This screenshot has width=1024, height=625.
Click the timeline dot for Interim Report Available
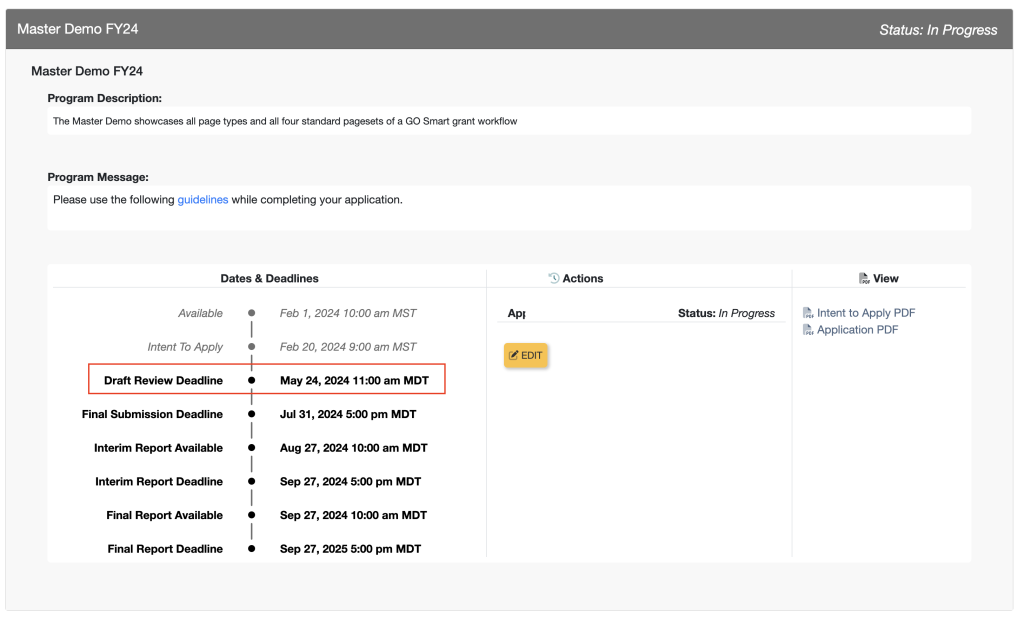pyautogui.click(x=251, y=448)
